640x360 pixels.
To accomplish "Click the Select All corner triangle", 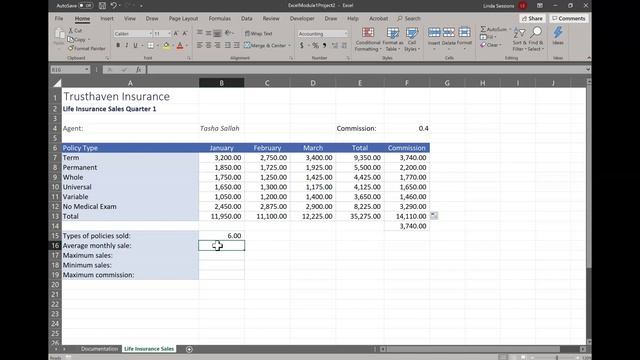I will click(x=57, y=83).
